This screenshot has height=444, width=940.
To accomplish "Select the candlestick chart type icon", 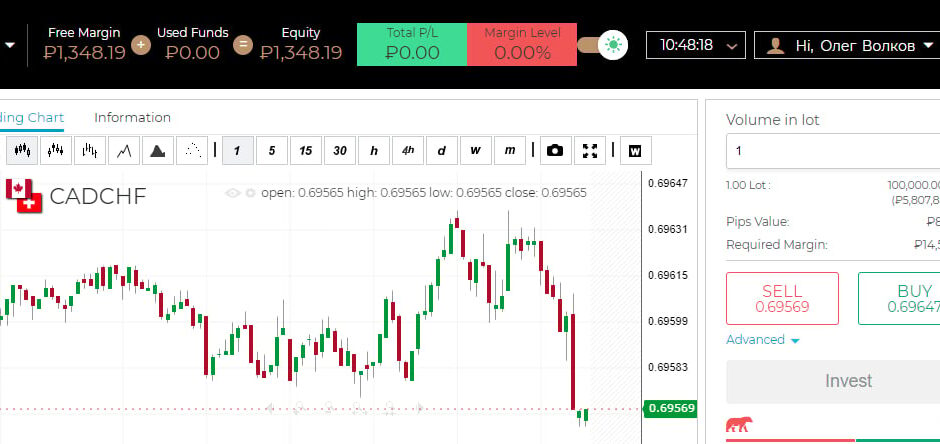I will [x=23, y=151].
